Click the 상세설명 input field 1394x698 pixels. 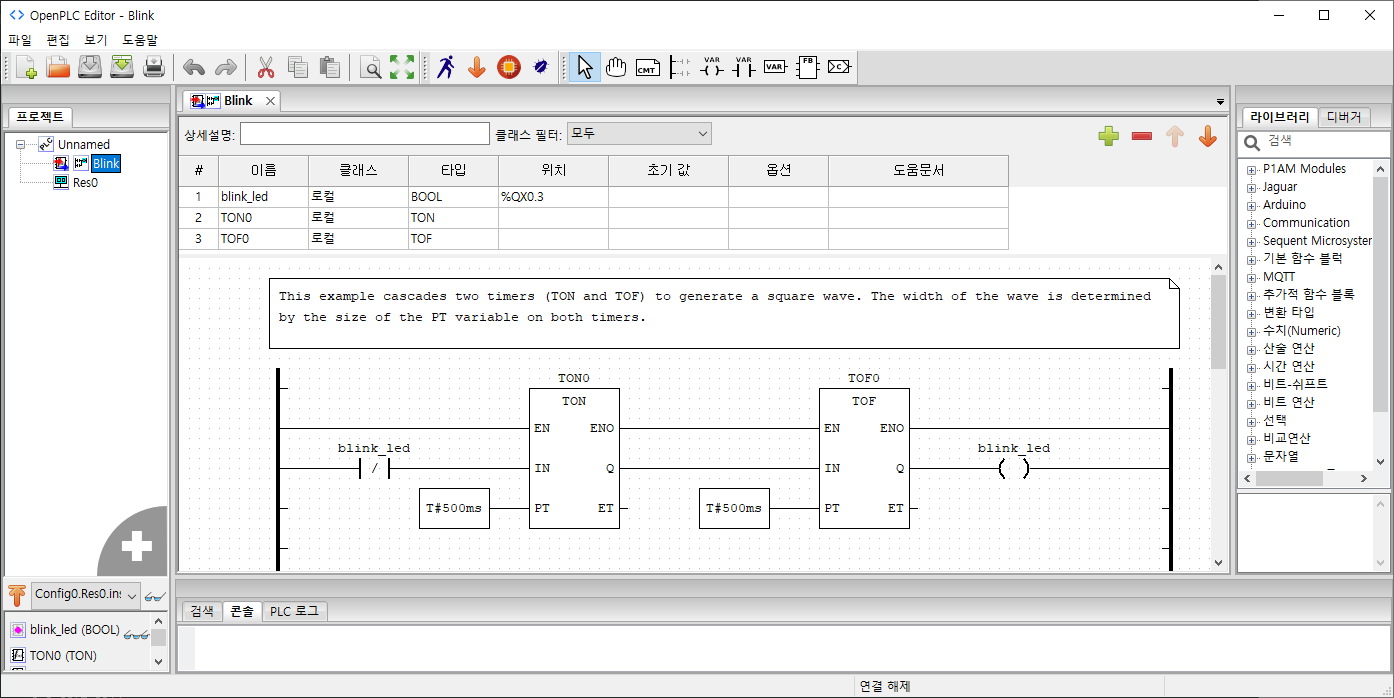364,134
